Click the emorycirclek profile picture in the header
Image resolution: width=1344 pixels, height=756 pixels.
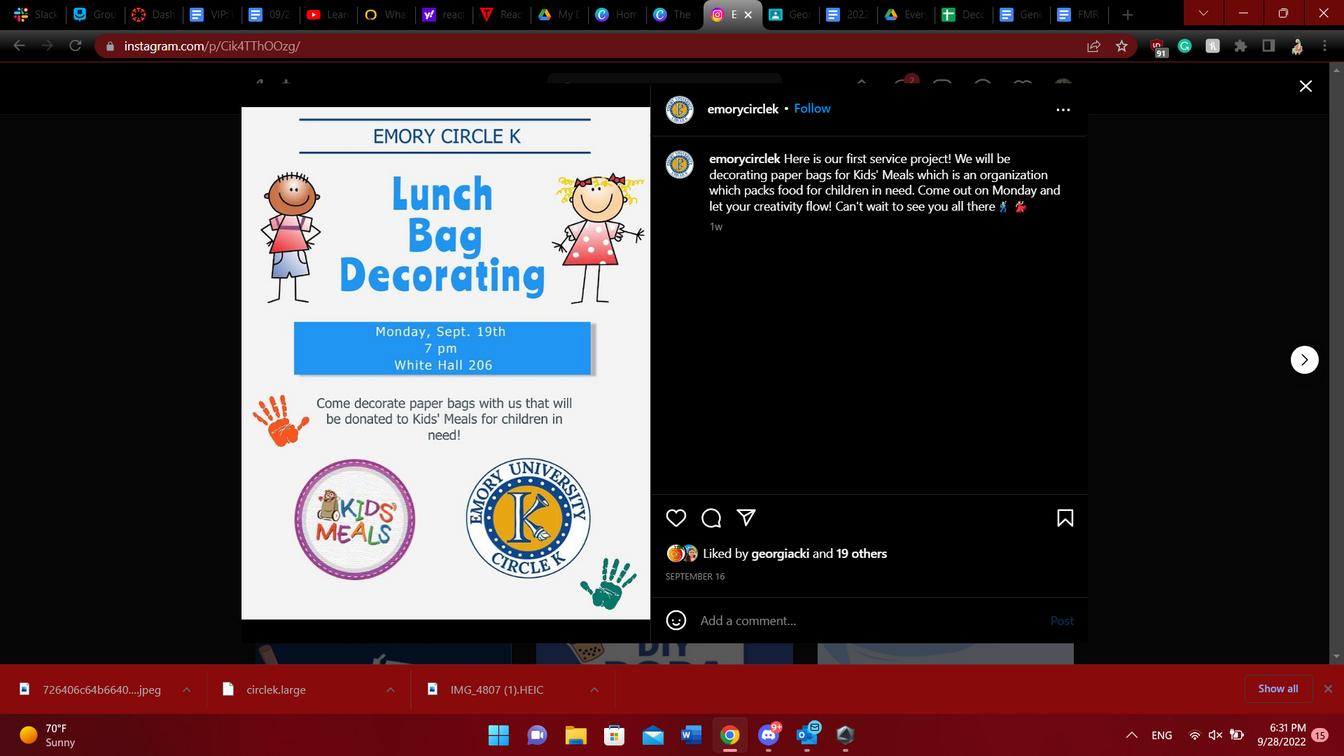click(x=680, y=109)
